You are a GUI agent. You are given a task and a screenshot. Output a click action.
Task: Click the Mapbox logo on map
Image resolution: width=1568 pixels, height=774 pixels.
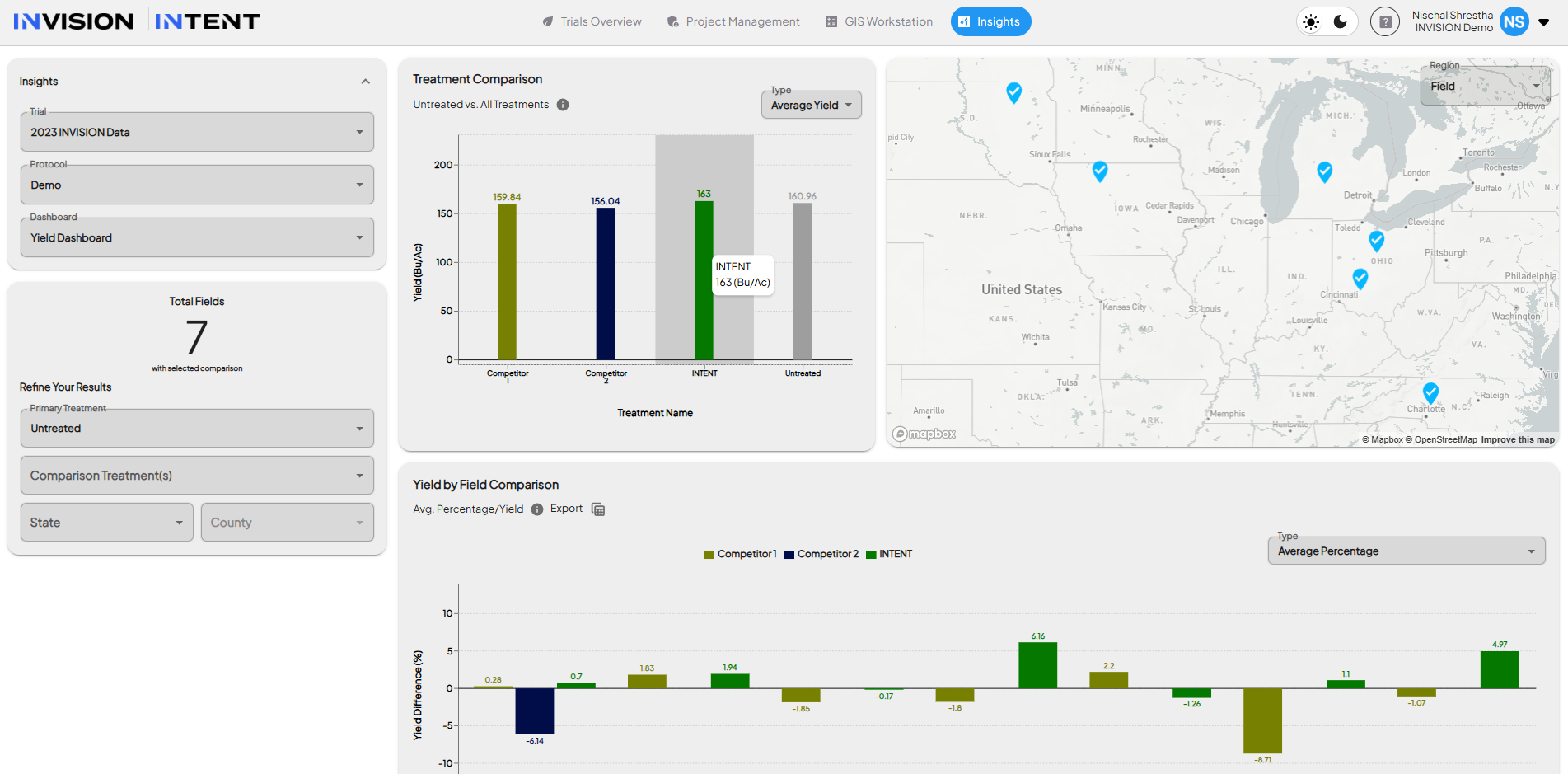point(924,434)
